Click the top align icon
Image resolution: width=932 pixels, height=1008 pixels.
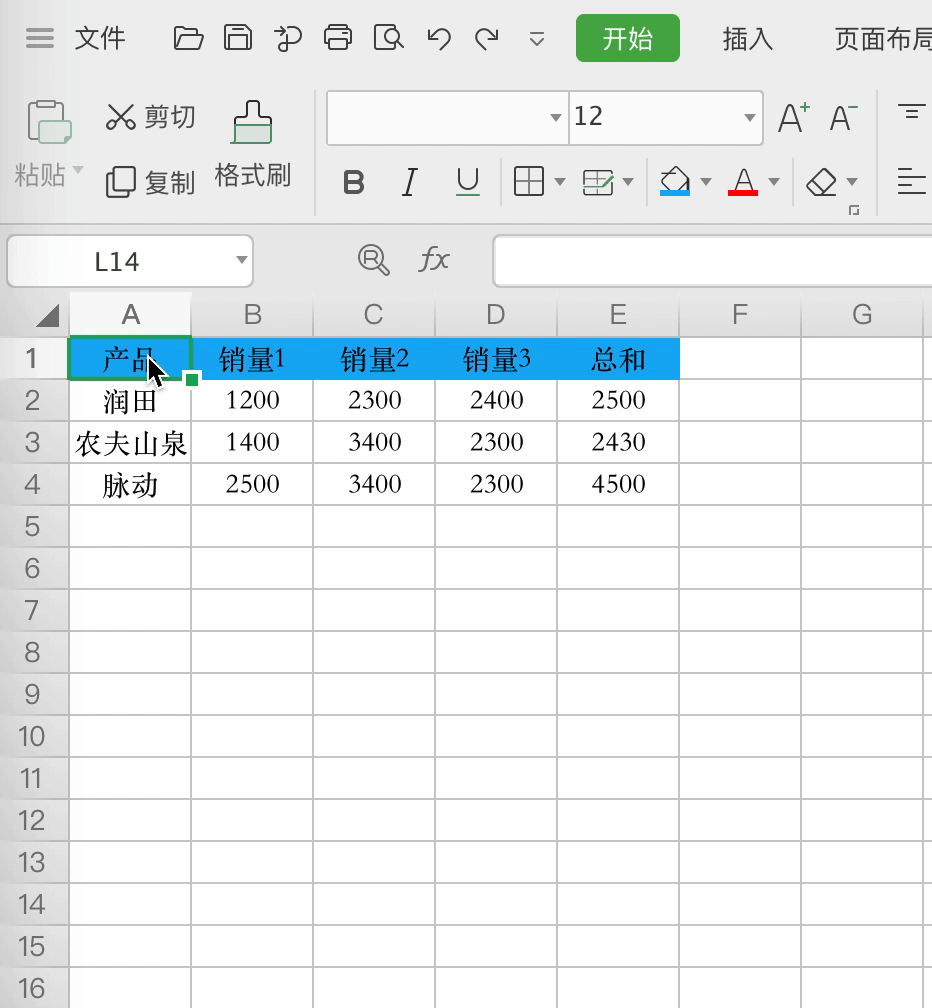(911, 112)
